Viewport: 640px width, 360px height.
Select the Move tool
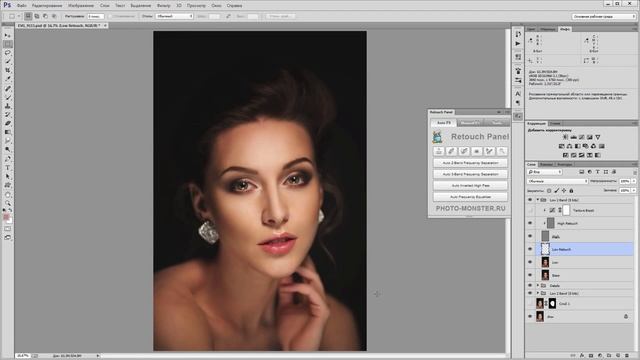point(8,36)
